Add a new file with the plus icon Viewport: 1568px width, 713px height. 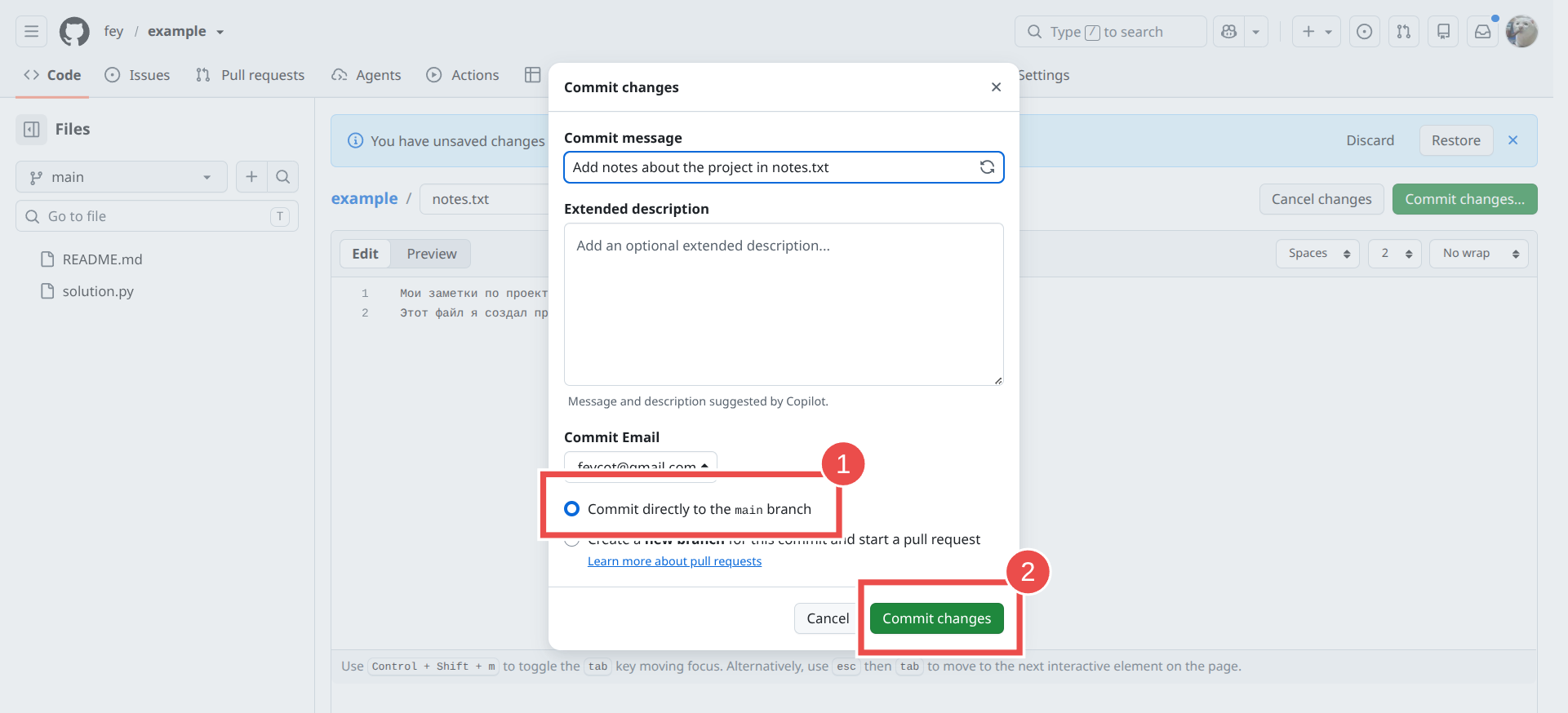point(251,176)
